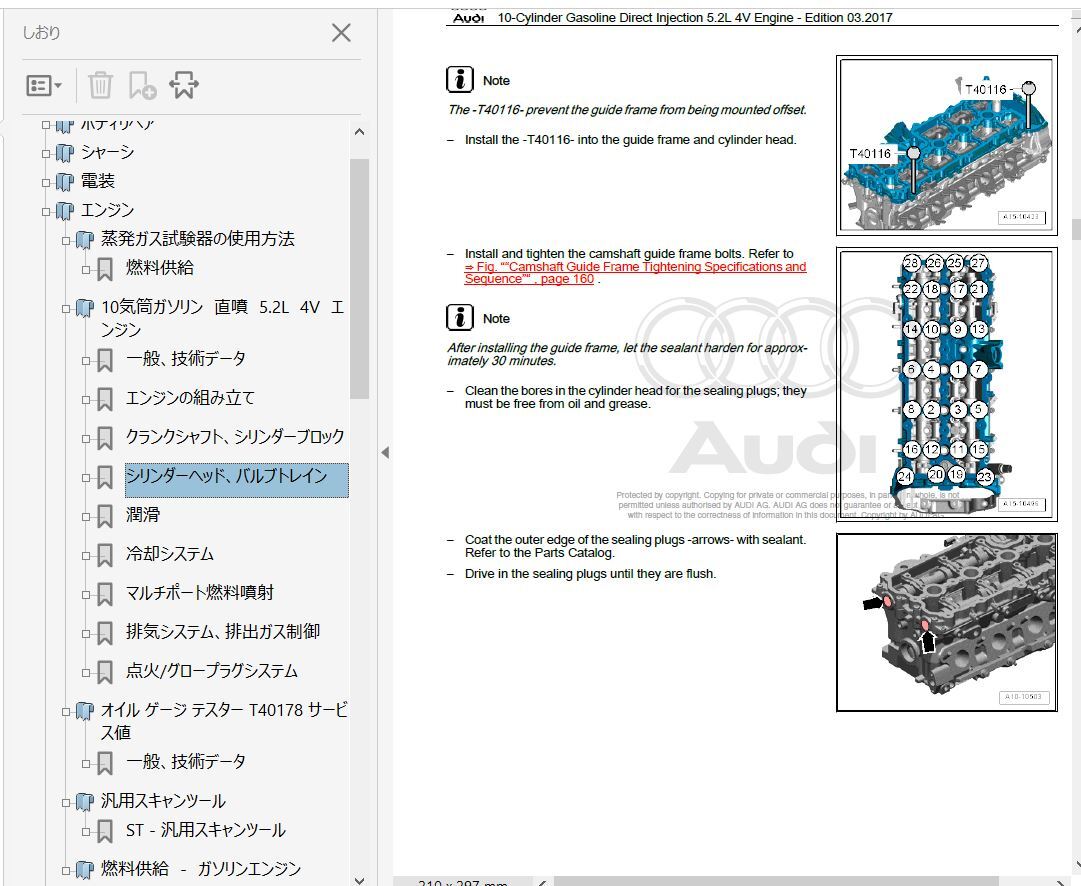Go to the マルチポート燃料噴射 bookmark
Viewport: 1081px width, 886px height.
200,592
